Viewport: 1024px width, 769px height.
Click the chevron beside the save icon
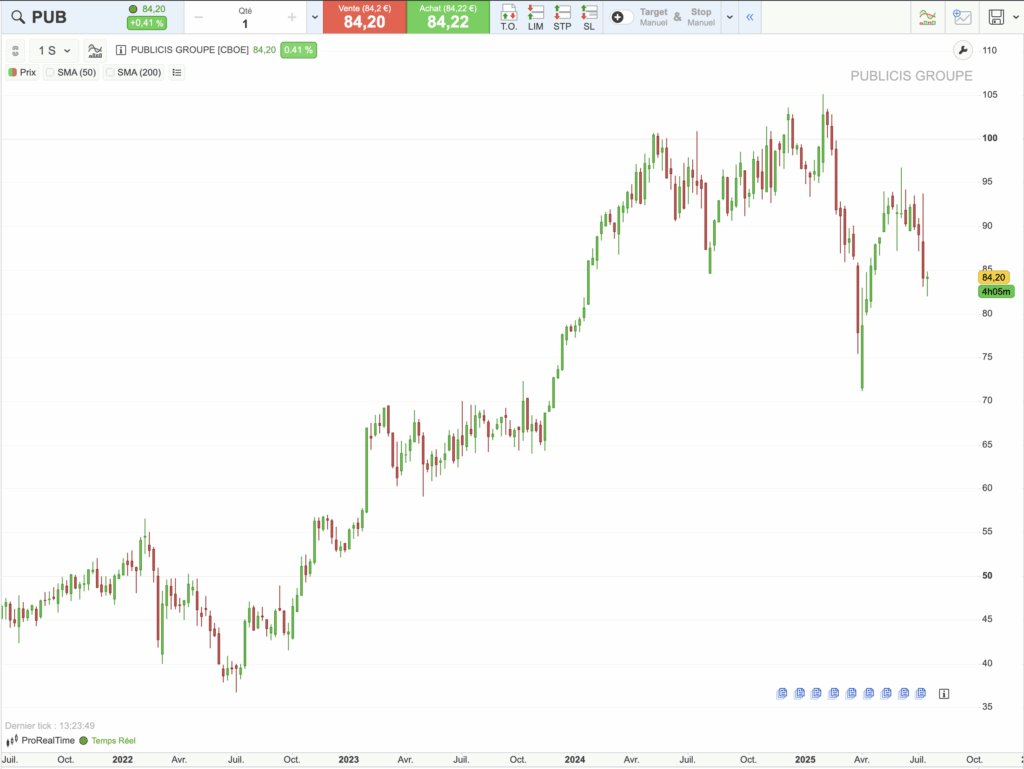(x=1015, y=17)
